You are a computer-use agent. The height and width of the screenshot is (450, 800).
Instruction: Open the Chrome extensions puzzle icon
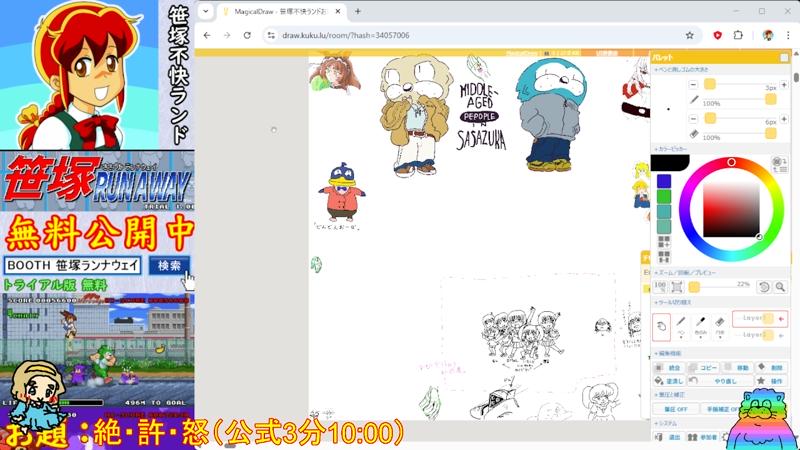click(738, 35)
